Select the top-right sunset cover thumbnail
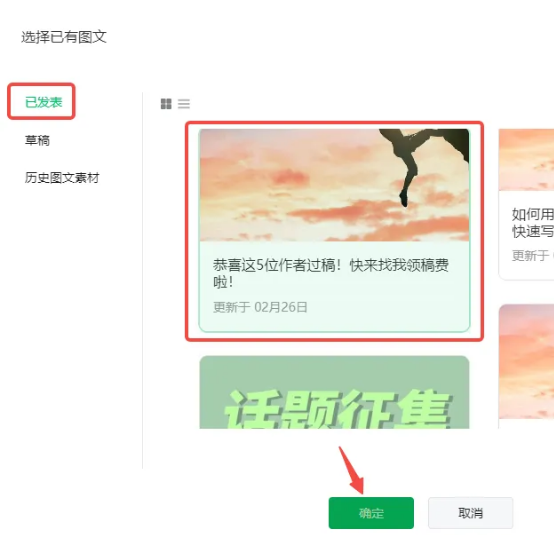The width and height of the screenshot is (554, 535). coord(526,160)
